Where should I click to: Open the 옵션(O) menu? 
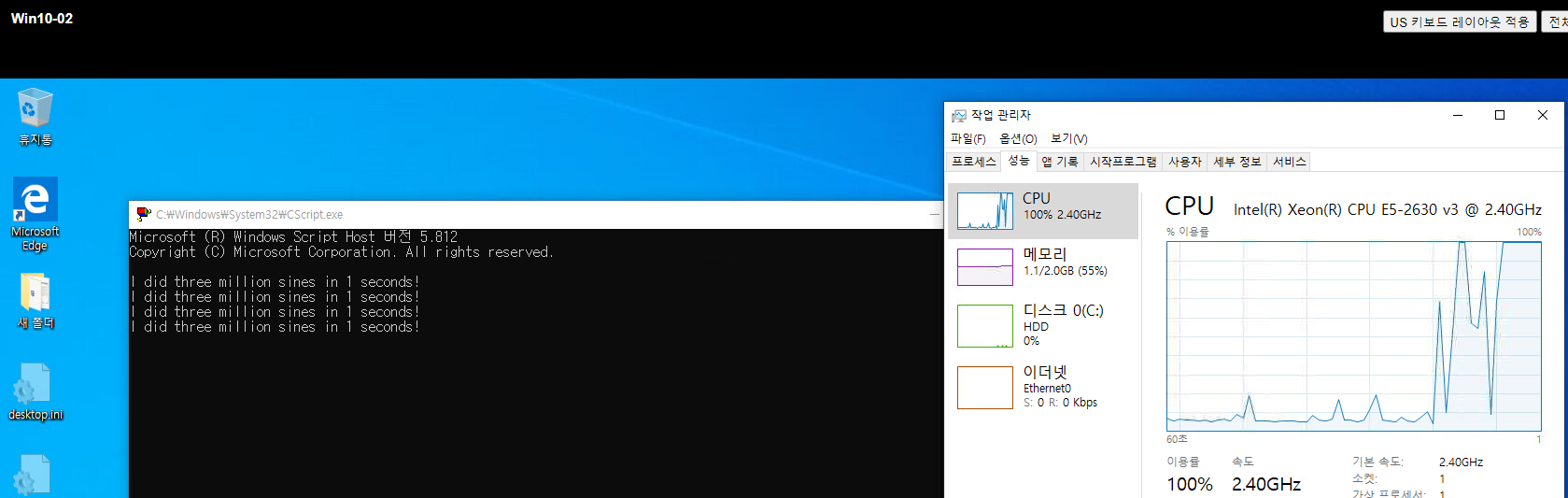tap(1018, 138)
